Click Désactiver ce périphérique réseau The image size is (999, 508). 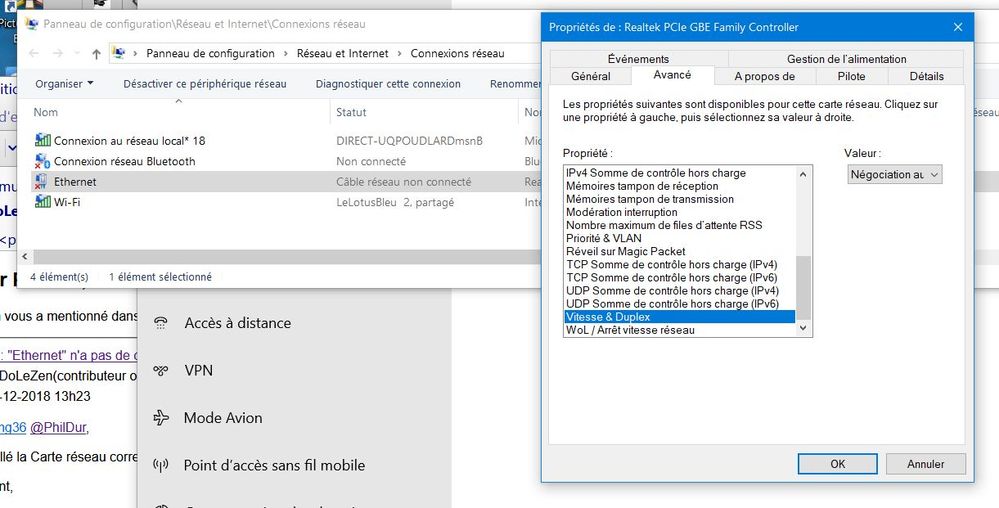pos(204,84)
